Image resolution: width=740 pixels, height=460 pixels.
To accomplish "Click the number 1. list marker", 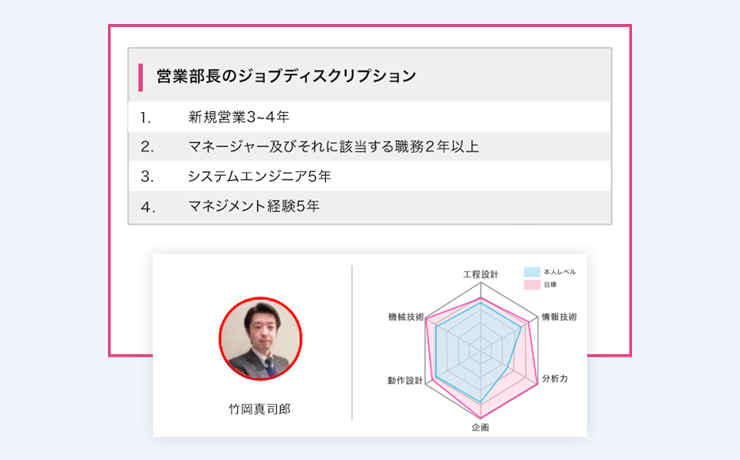I will [146, 117].
